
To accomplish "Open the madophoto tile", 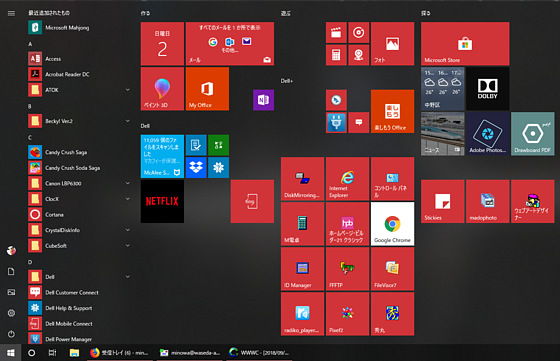I will (488, 201).
